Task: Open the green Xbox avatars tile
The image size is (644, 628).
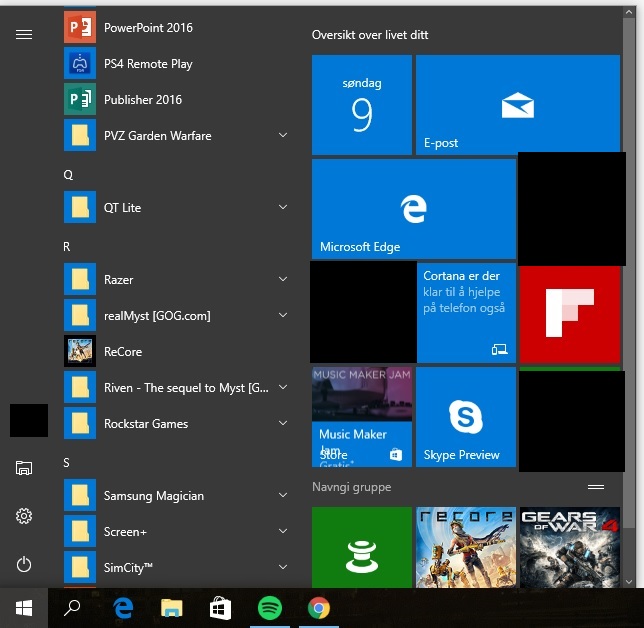Action: (x=362, y=547)
